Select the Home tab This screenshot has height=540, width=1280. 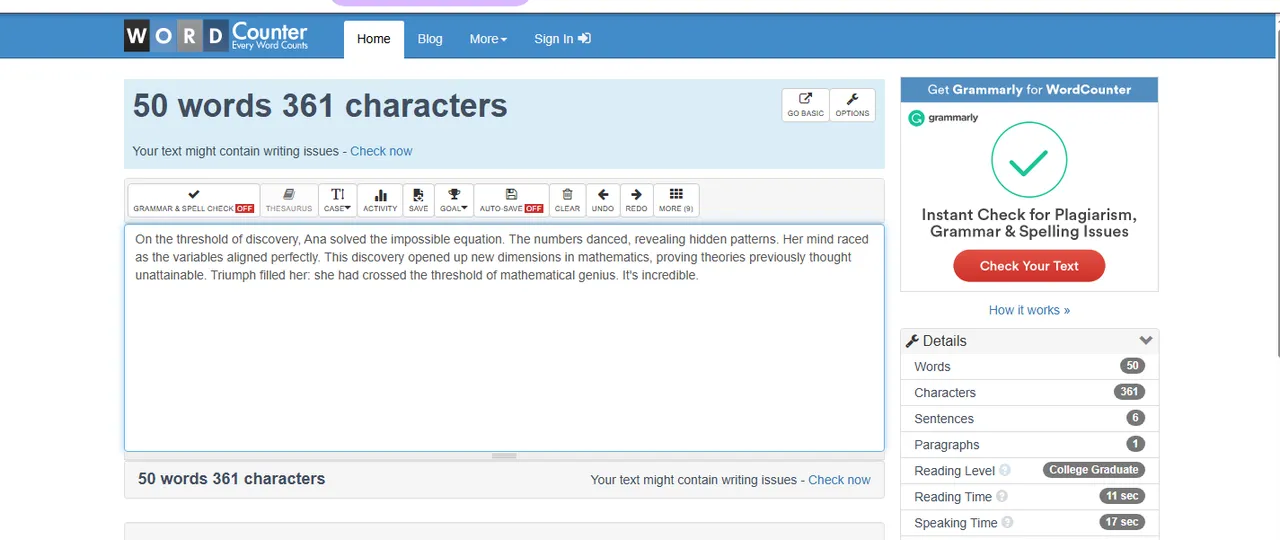click(x=374, y=39)
